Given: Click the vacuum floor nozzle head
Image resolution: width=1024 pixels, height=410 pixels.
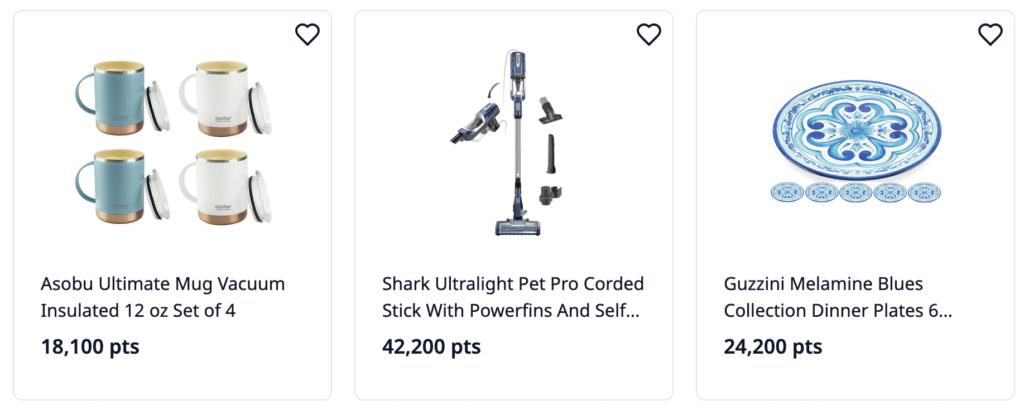Looking at the screenshot, I should [x=518, y=224].
